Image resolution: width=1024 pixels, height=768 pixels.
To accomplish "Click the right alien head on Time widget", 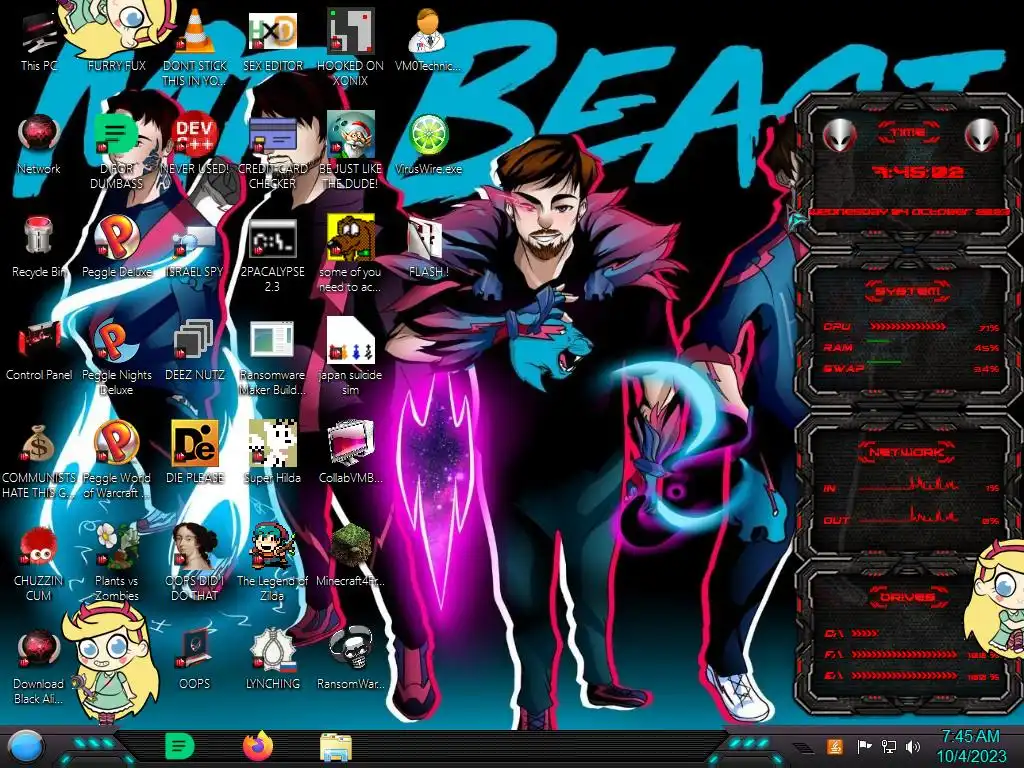I will point(982,135).
